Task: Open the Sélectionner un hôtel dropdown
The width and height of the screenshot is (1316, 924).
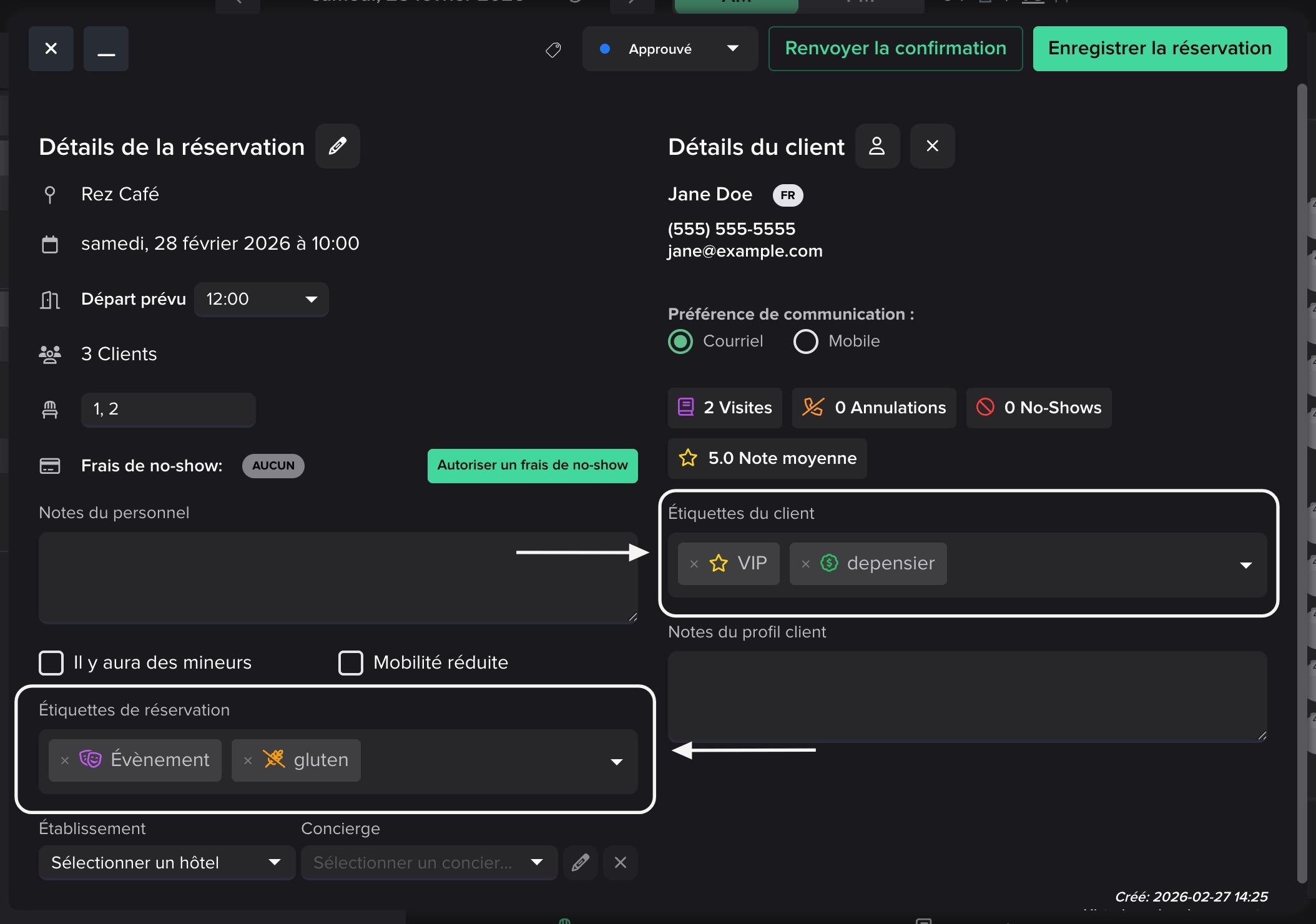Action: (x=166, y=863)
